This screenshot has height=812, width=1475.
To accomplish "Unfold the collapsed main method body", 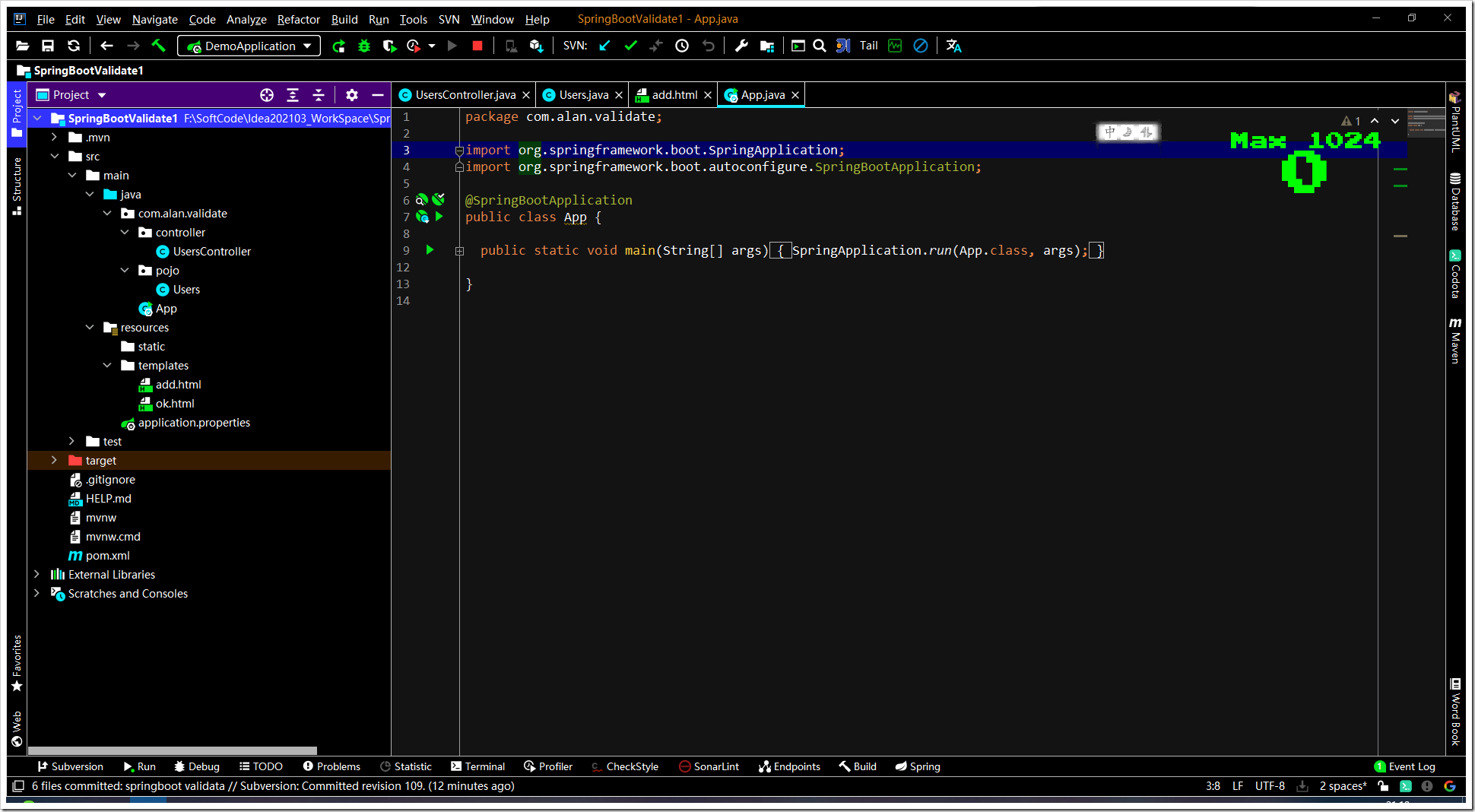I will click(x=459, y=251).
